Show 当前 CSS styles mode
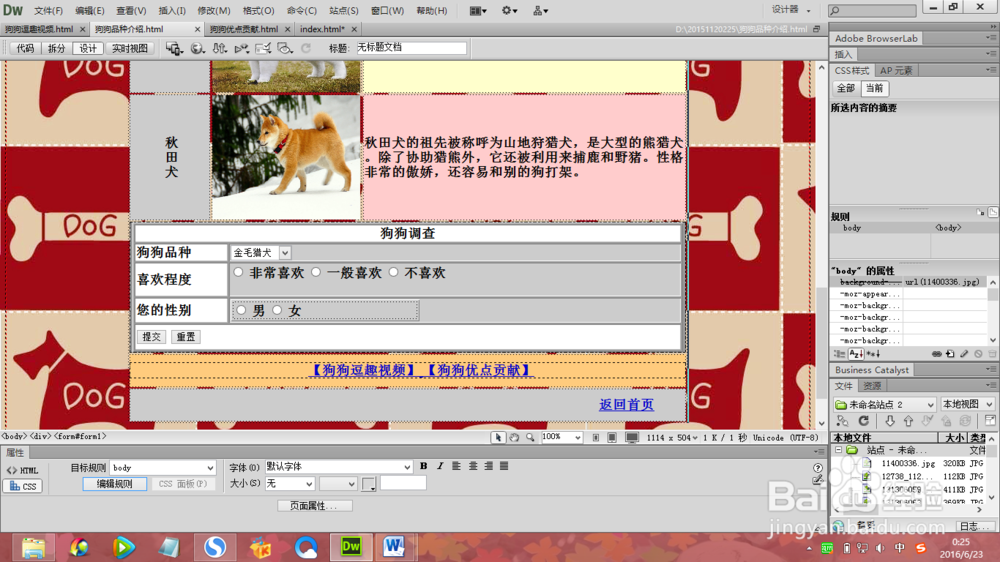Screen dimensions: 1000x562 [874, 88]
